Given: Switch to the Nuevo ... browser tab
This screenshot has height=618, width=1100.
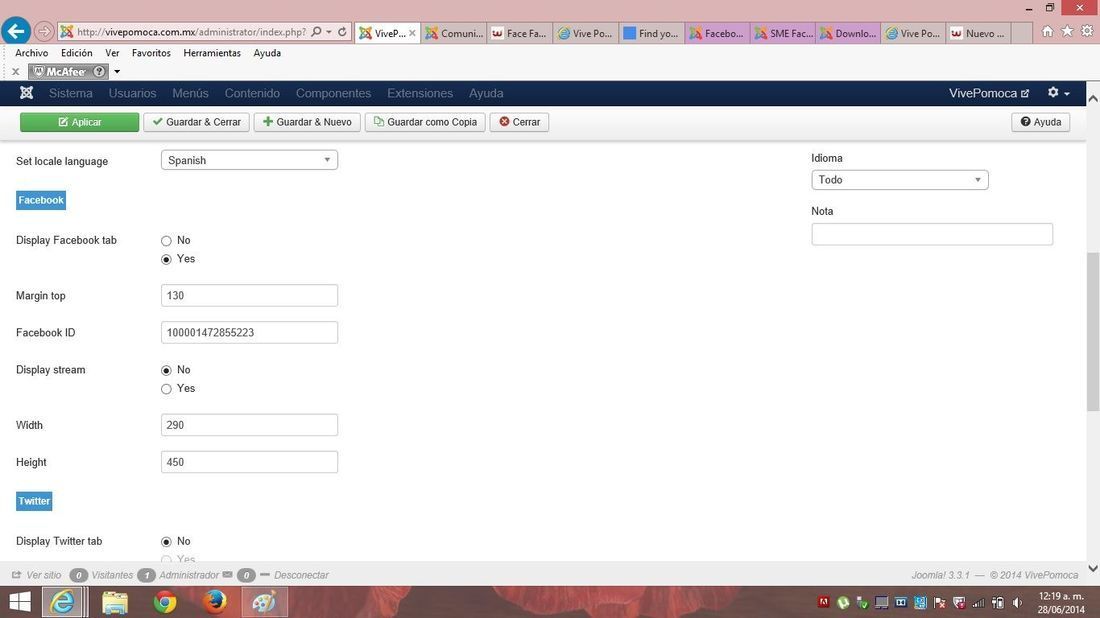Looking at the screenshot, I should point(979,33).
